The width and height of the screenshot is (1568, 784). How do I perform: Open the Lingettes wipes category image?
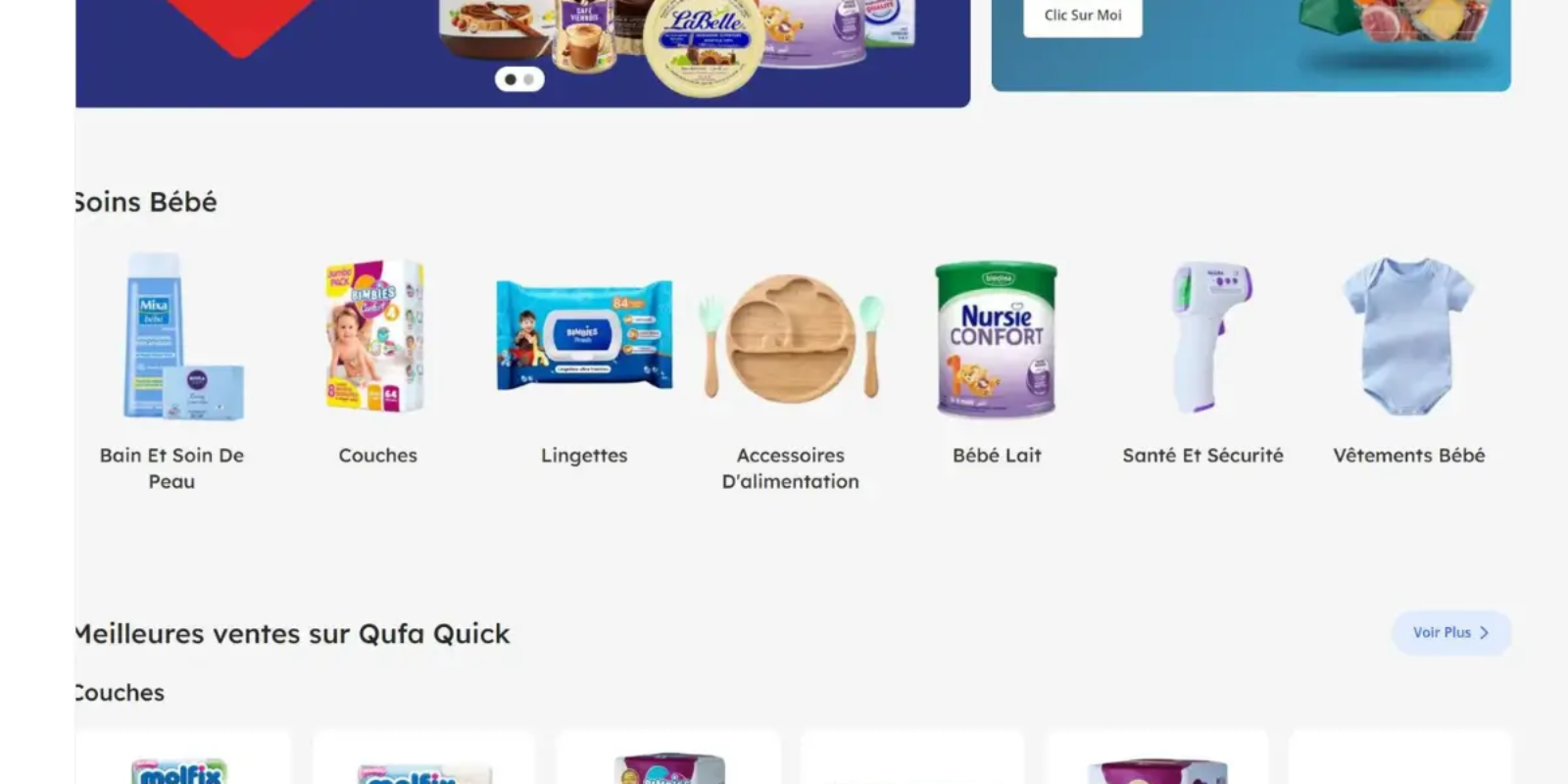pyautogui.click(x=584, y=337)
